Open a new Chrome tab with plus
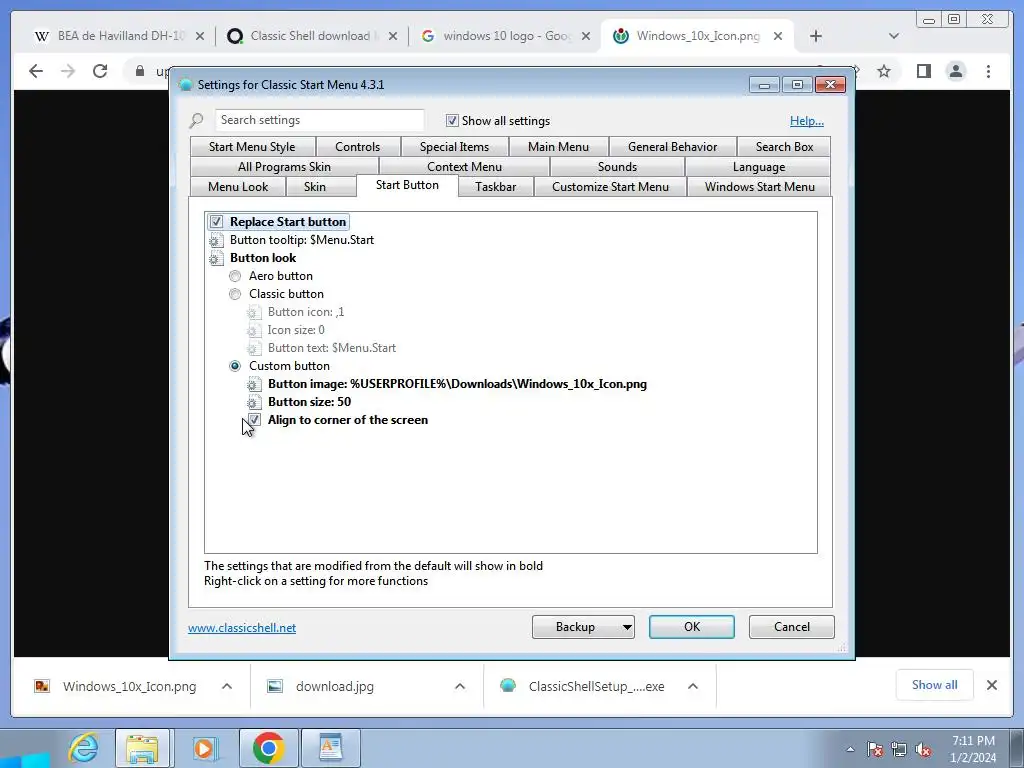 click(816, 36)
